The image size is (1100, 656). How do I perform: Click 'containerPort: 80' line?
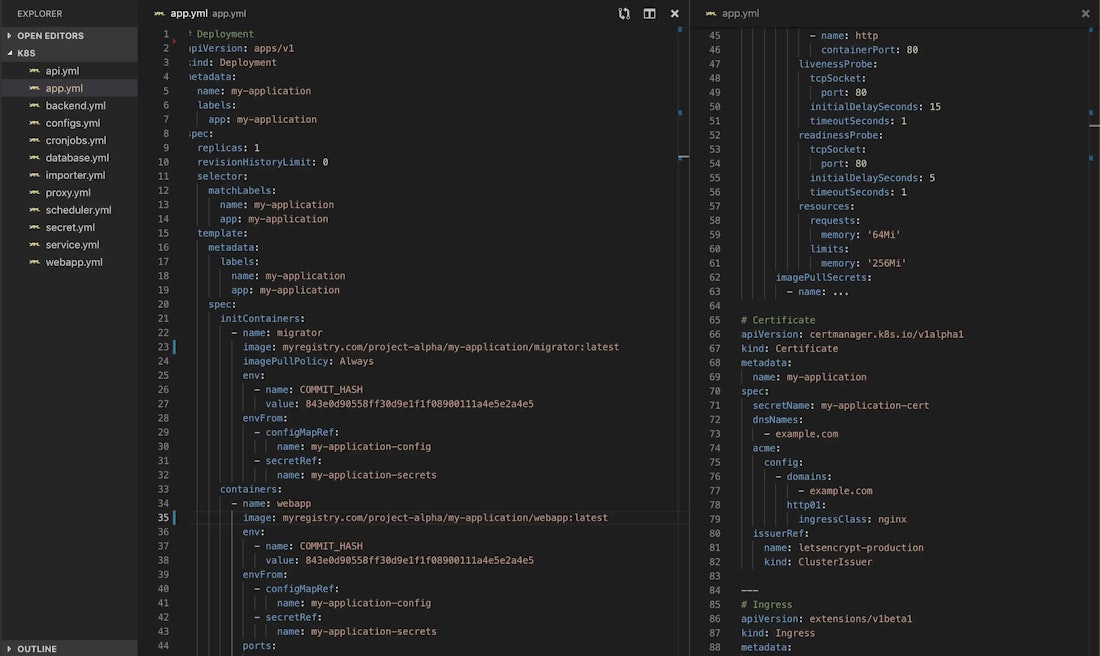point(869,50)
